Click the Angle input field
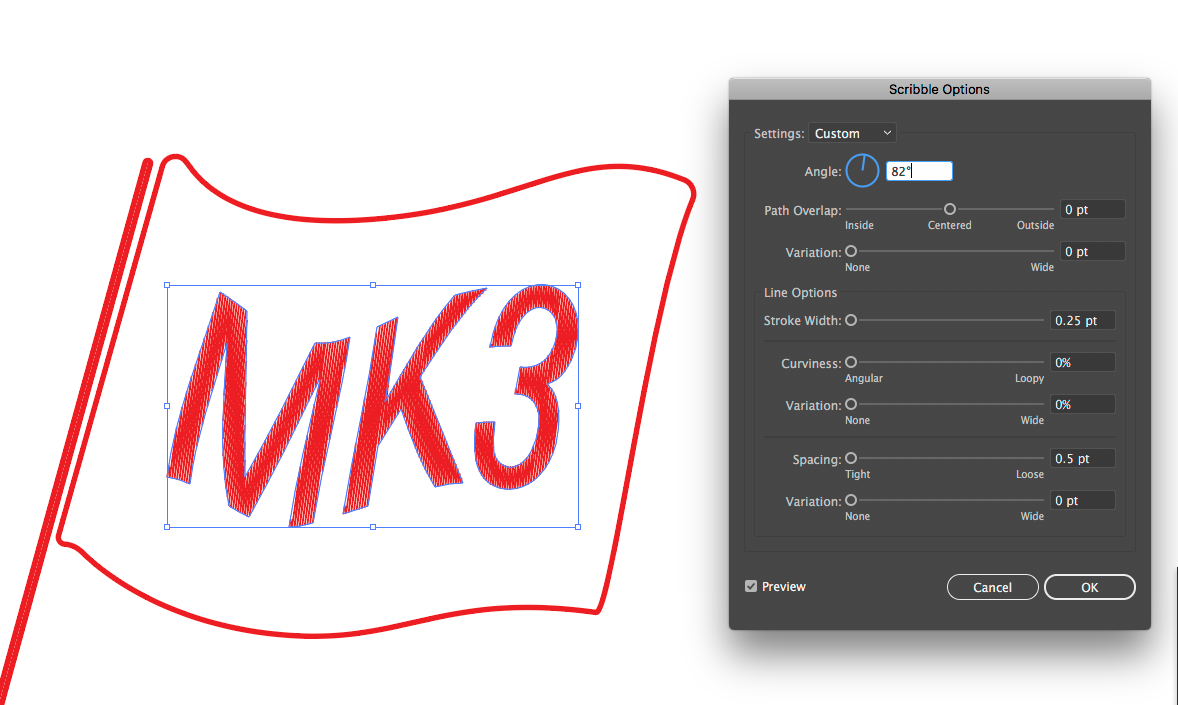This screenshot has width=1178, height=705. tap(919, 171)
